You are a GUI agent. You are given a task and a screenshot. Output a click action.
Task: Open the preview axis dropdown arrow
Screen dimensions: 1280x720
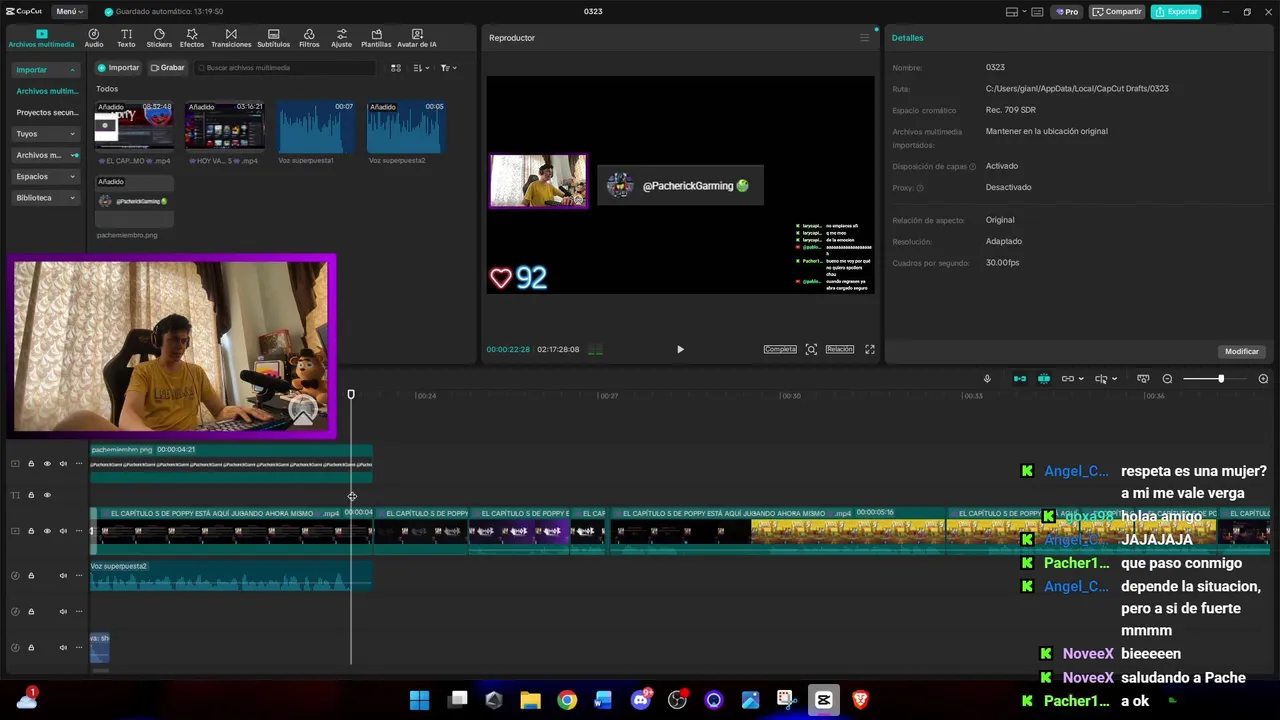pyautogui.click(x=1114, y=379)
